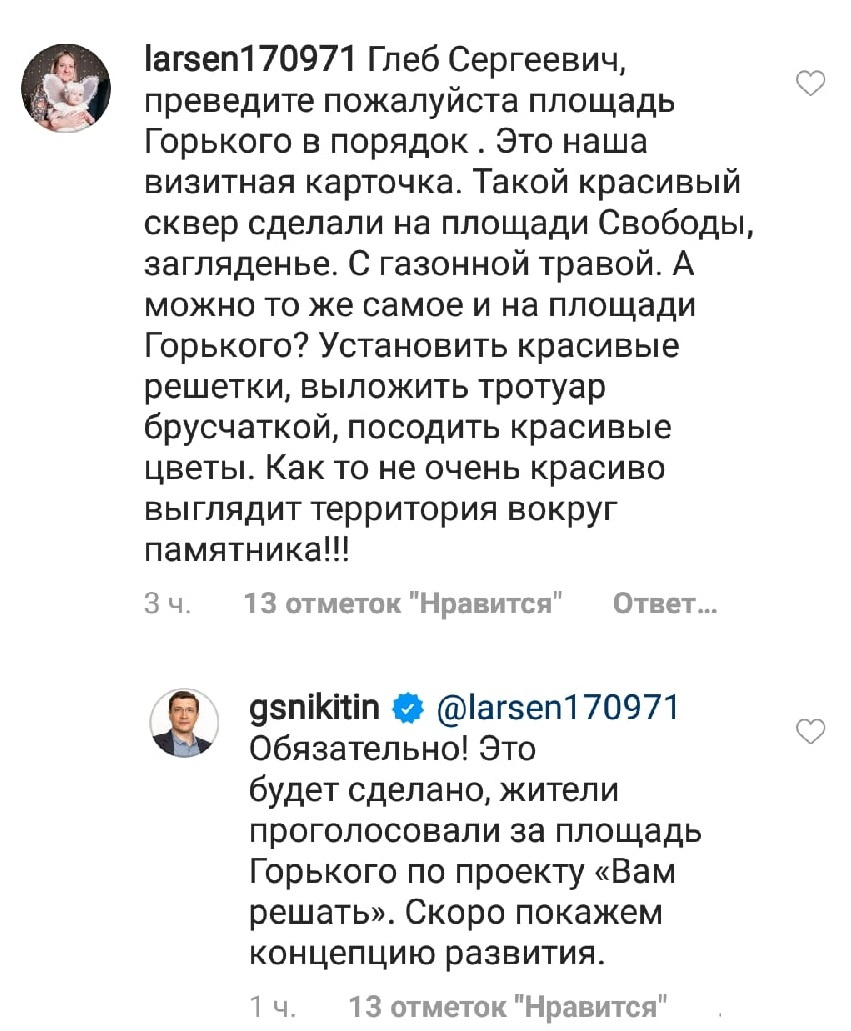Screen dimensions: 851x1031
Task: View the 13 likes under the gsnikitin reply
Action: tap(508, 1007)
